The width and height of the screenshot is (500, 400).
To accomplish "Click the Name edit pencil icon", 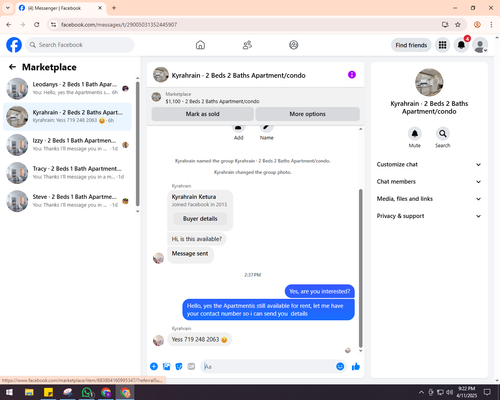I will [x=267, y=127].
